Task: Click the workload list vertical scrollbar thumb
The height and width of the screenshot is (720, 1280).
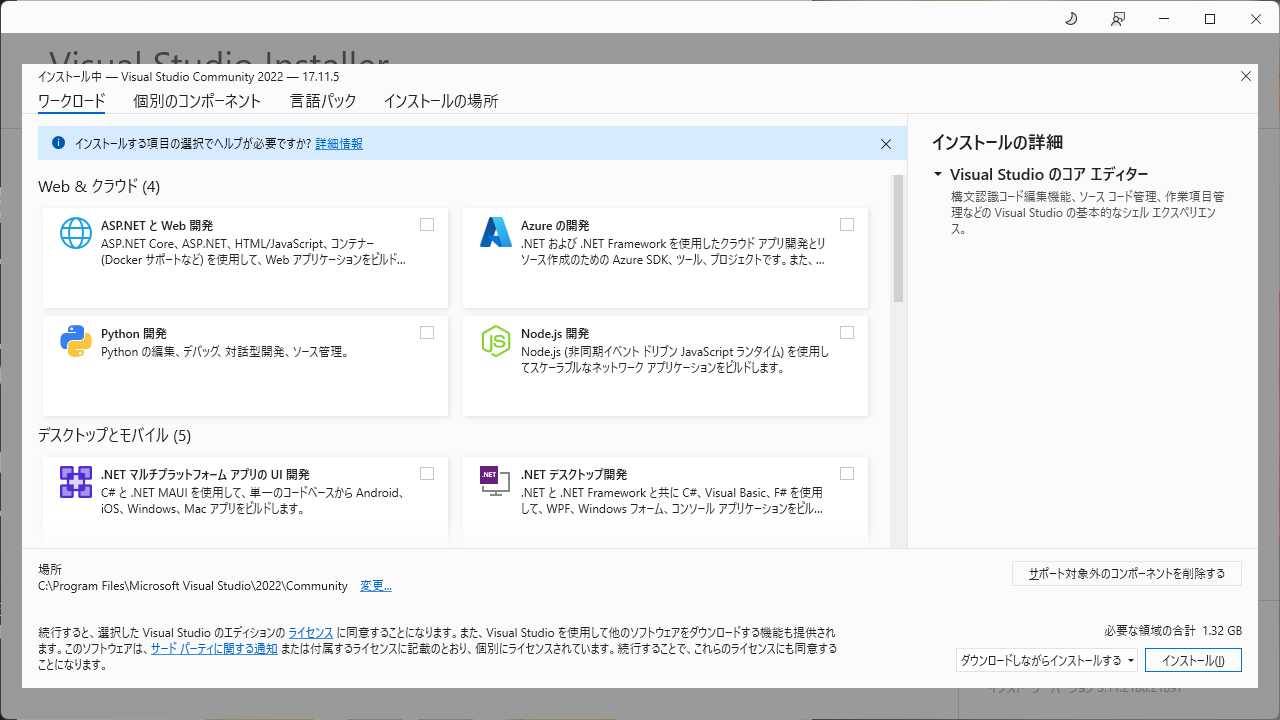Action: click(898, 239)
